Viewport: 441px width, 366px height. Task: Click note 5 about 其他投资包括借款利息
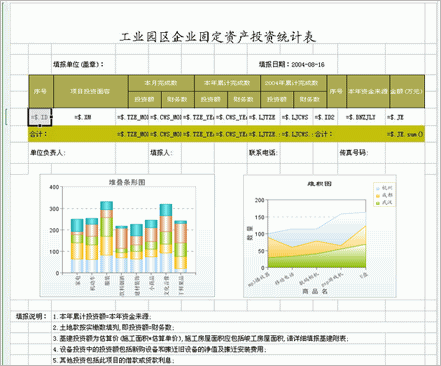coord(114,360)
